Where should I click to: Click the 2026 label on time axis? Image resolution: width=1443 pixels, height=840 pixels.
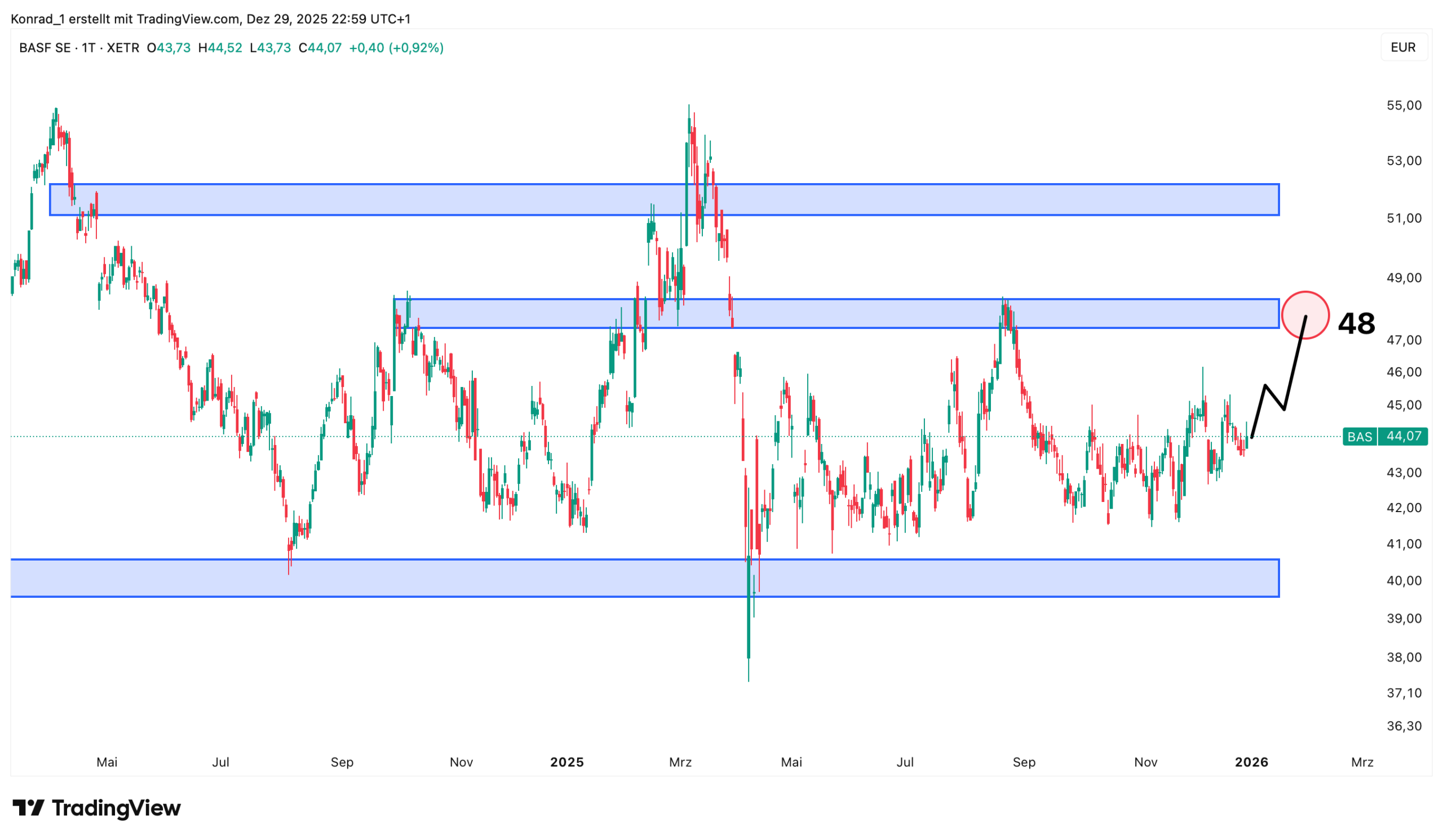tap(1251, 762)
